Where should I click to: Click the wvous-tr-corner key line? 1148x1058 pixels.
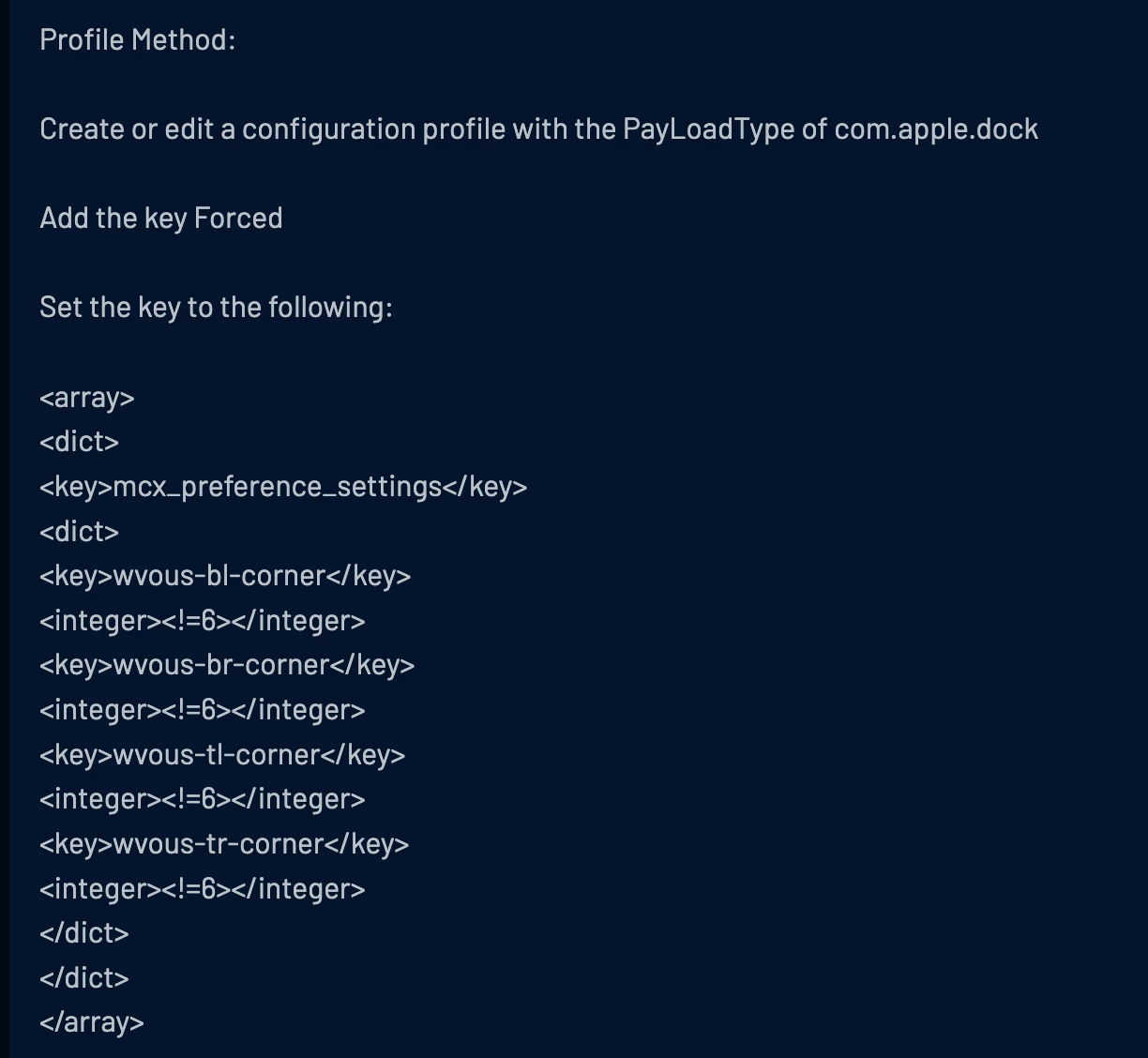(224, 843)
